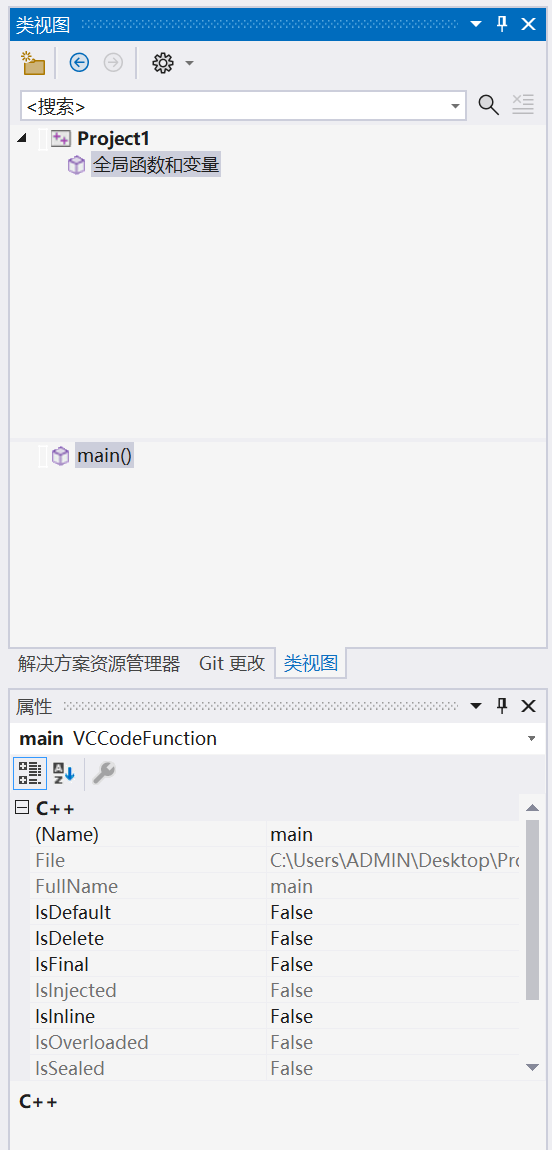Create a new folder in Class View
552x1150 pixels.
pyautogui.click(x=33, y=63)
